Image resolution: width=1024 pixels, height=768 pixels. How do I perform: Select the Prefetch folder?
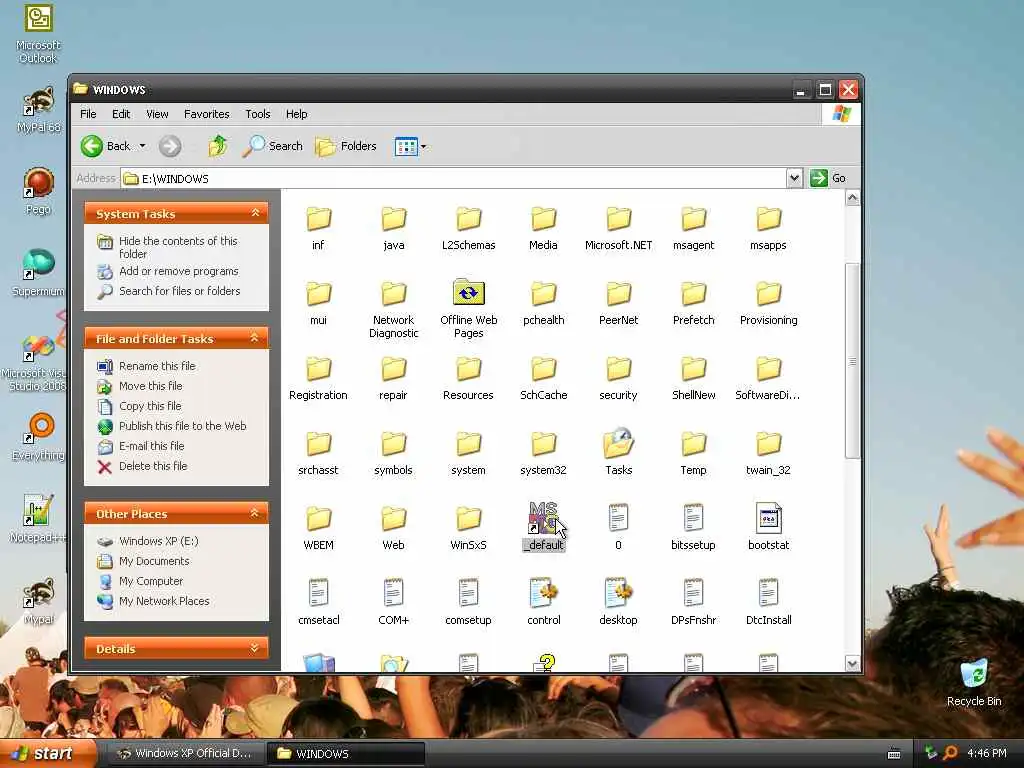pos(694,302)
